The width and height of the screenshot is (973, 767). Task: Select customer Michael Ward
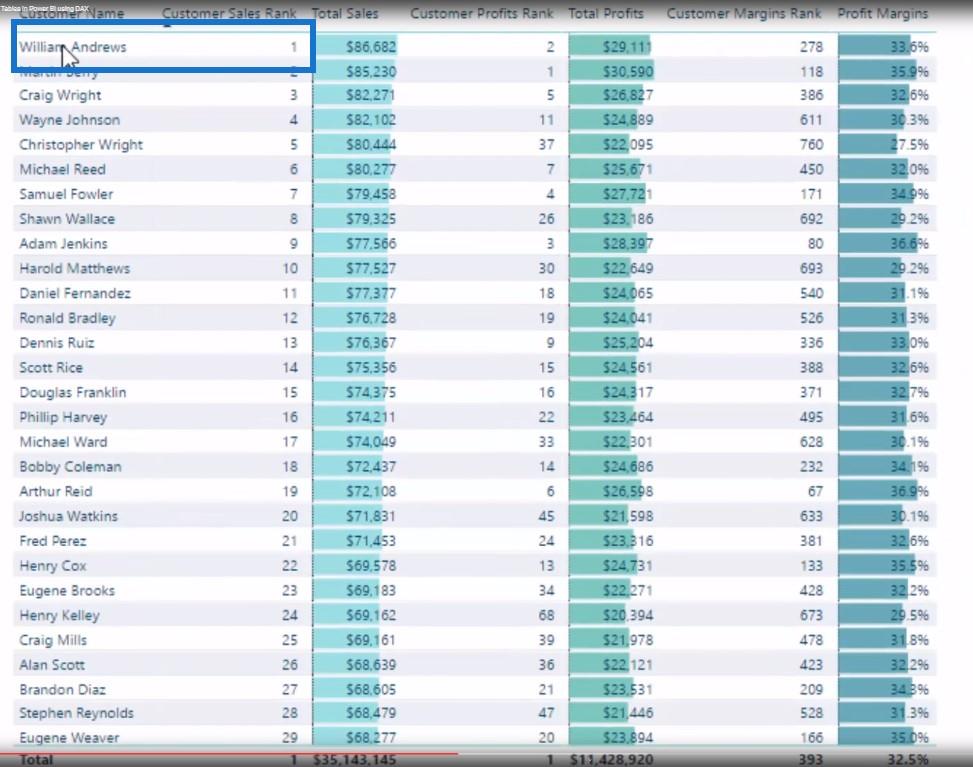pyautogui.click(x=63, y=443)
